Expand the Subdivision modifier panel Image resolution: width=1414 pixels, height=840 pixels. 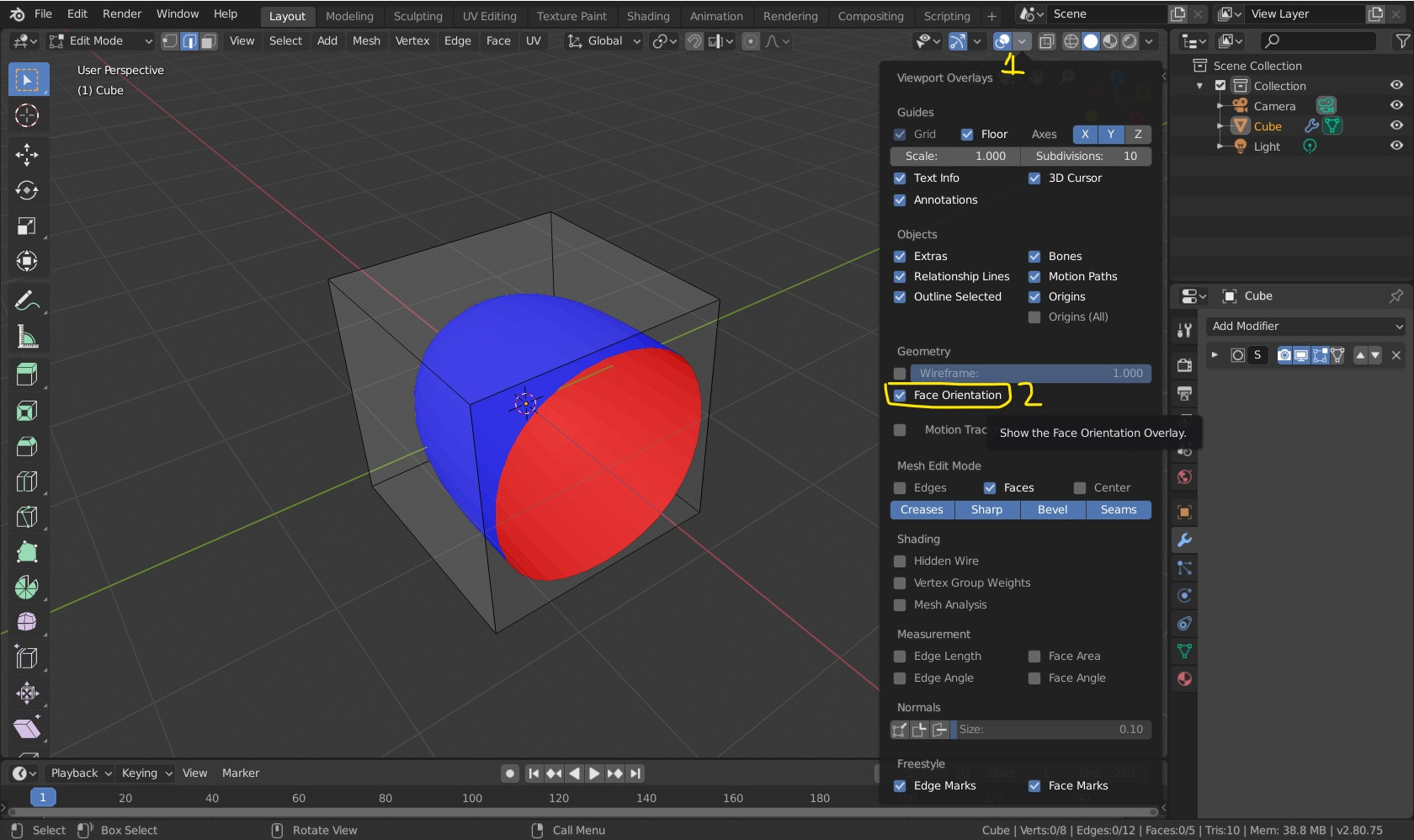1215,355
